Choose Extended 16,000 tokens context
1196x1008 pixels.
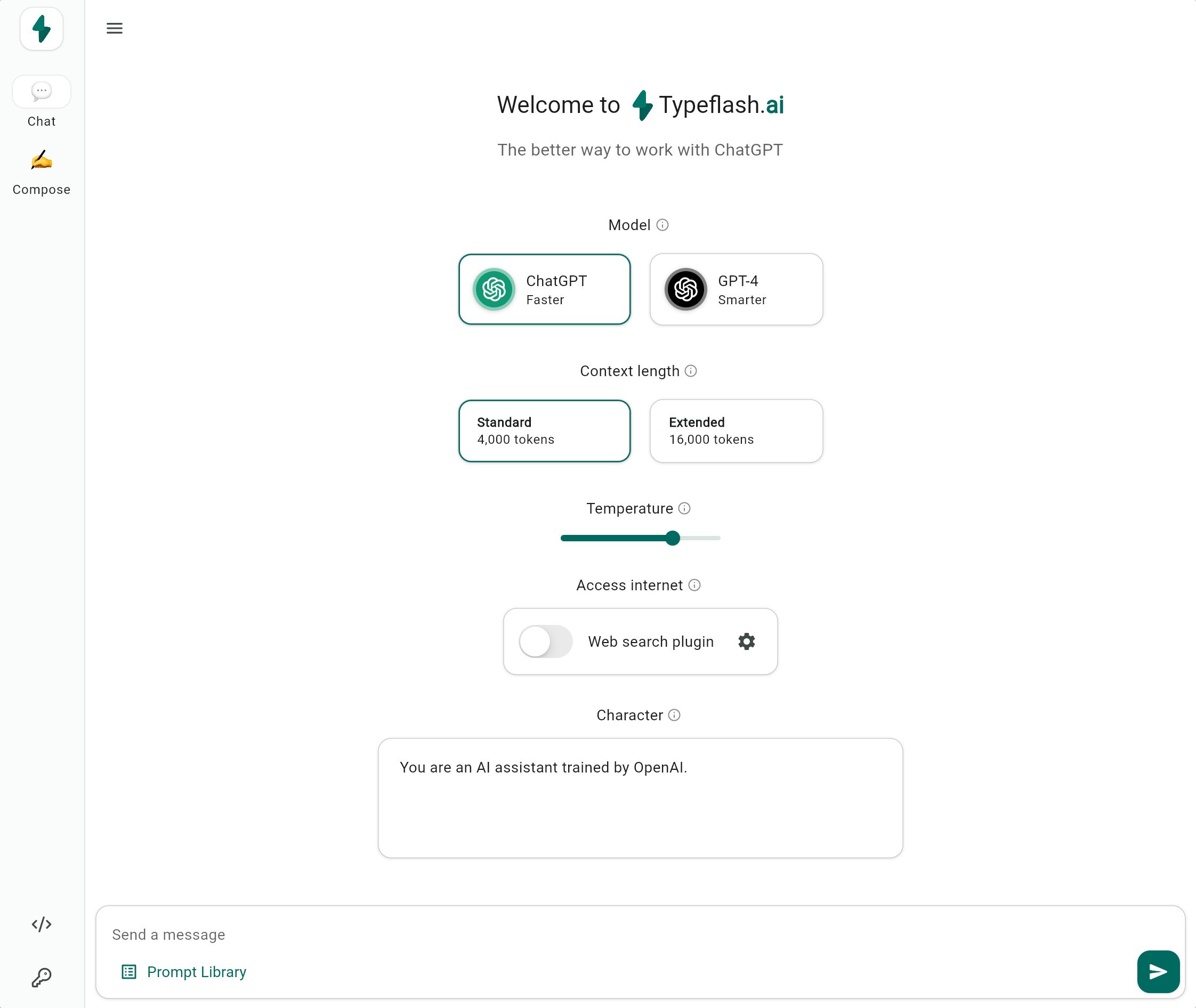pyautogui.click(x=736, y=431)
